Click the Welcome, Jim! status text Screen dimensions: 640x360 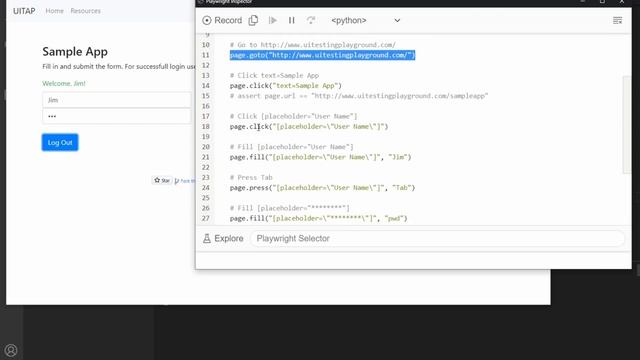(64, 83)
